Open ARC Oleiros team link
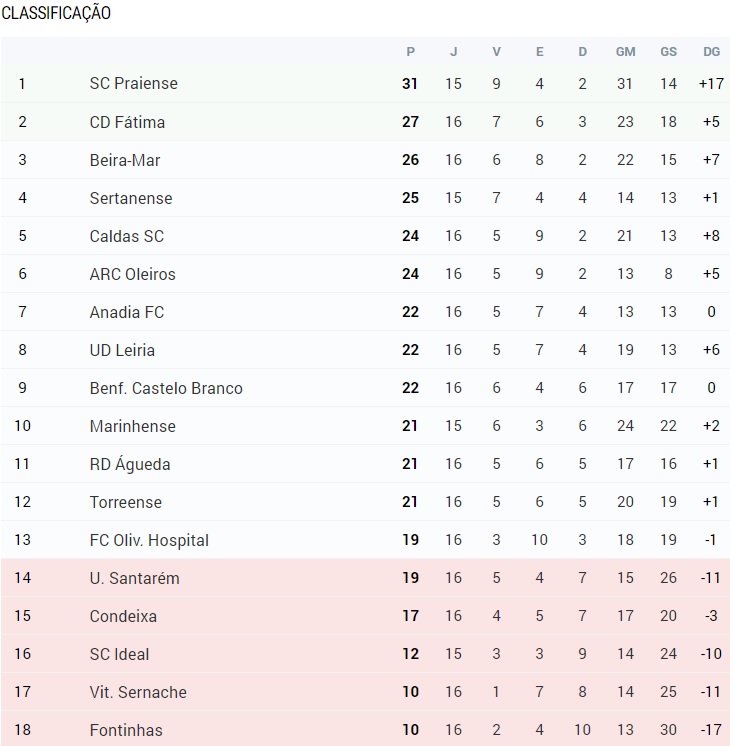Image resolution: width=730 pixels, height=746 pixels. pyautogui.click(x=132, y=274)
